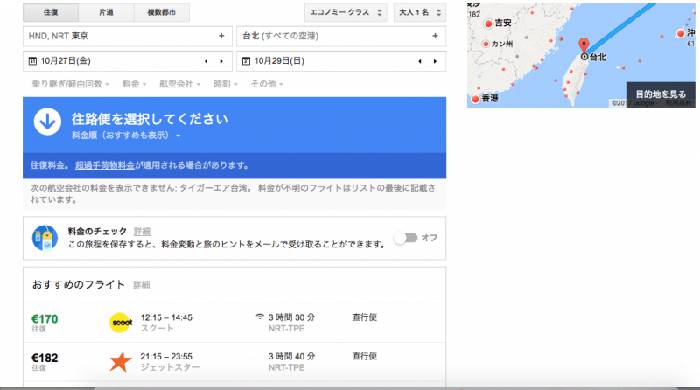Add another destination with plus icon

[435, 36]
